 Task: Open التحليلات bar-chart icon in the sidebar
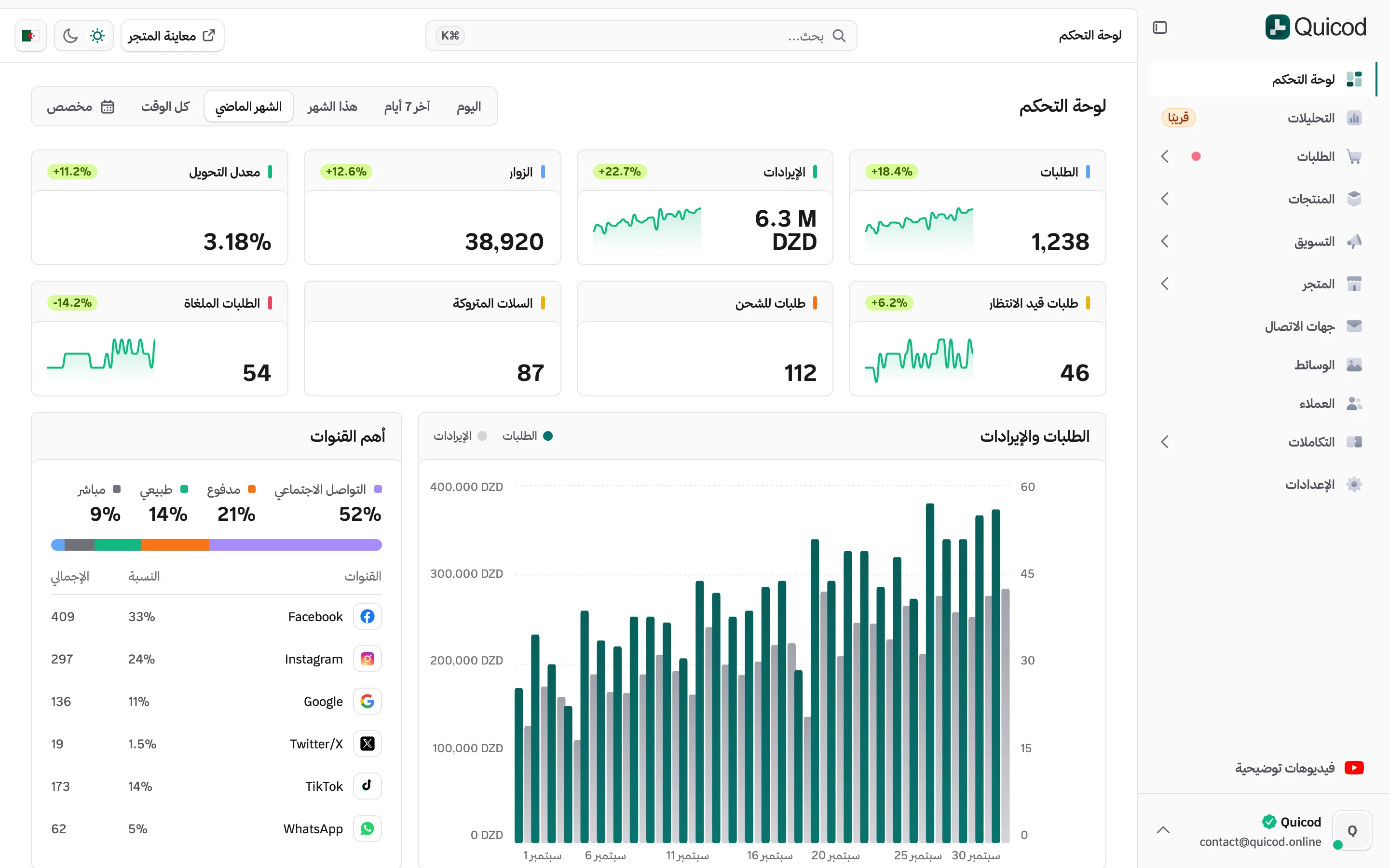coord(1354,118)
